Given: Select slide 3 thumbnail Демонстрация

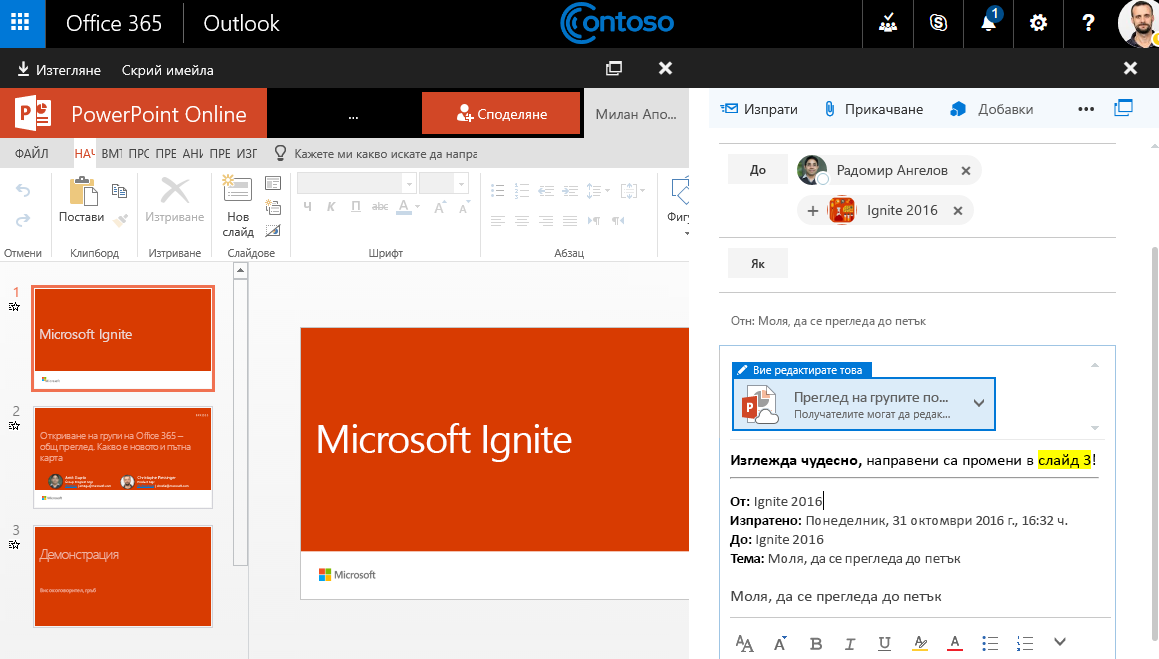Looking at the screenshot, I should (123, 576).
